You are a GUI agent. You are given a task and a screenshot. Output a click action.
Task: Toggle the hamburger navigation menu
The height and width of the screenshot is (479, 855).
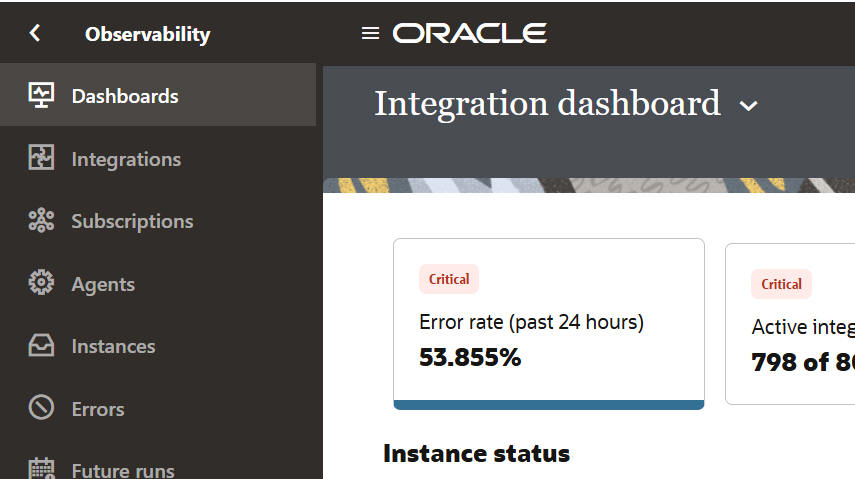(x=370, y=33)
